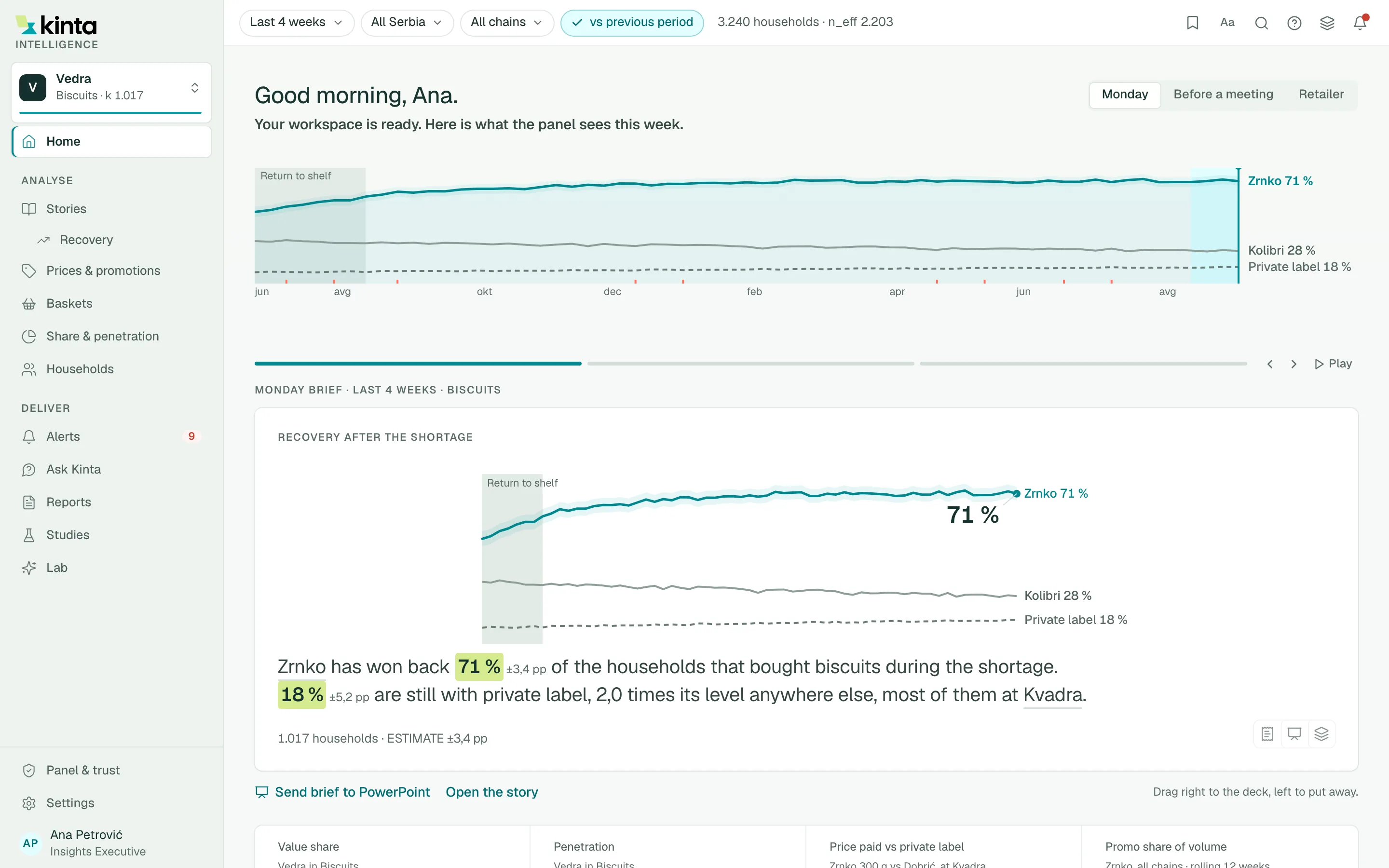The width and height of the screenshot is (1389, 868).
Task: Open Stories in the sidebar
Action: [x=111, y=209]
